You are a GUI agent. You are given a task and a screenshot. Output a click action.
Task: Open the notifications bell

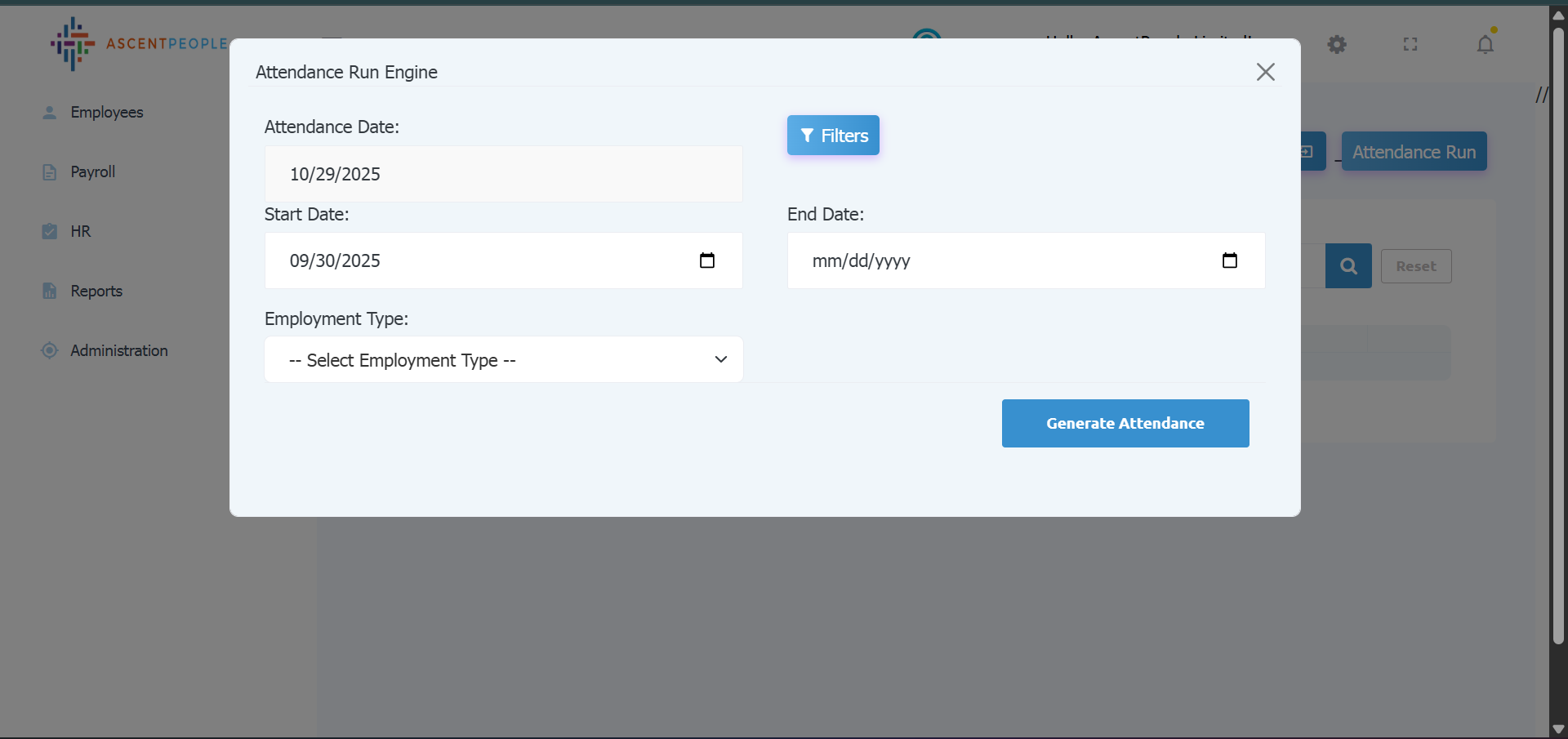click(x=1485, y=44)
